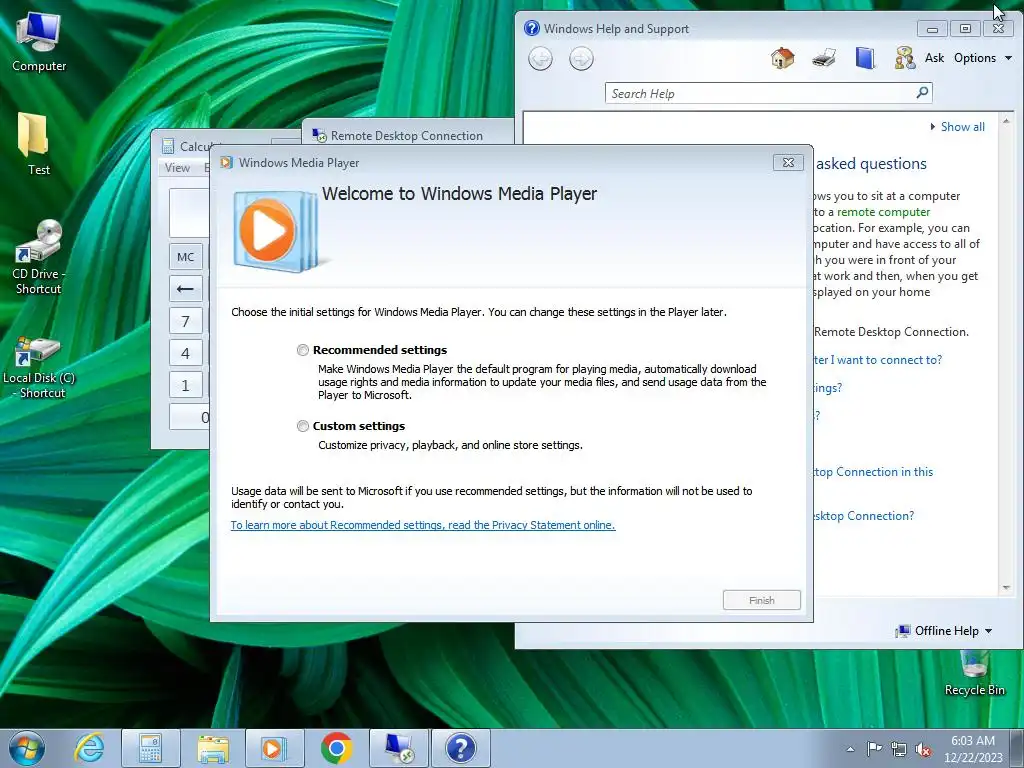Switch to Remote Desktop Connection taskbar icon
1024x768 pixels.
398,748
